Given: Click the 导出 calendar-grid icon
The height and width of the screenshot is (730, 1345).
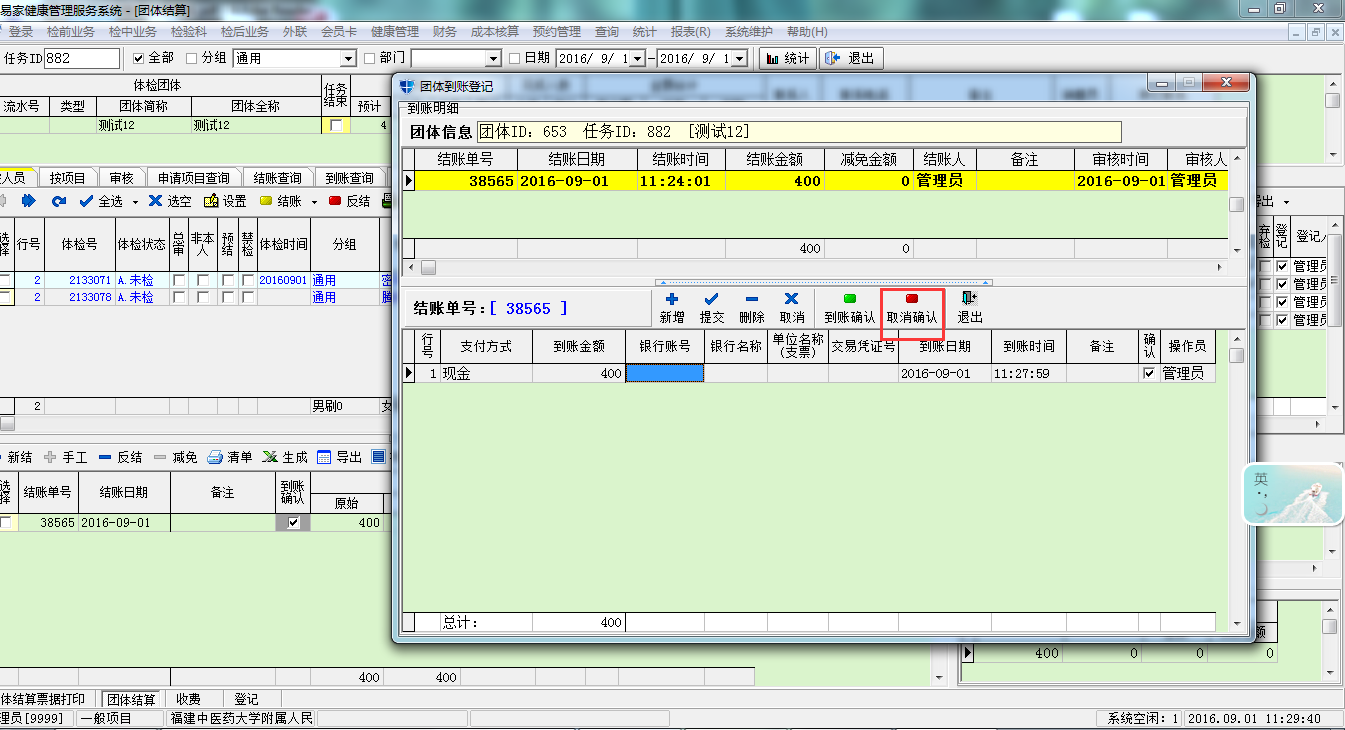Looking at the screenshot, I should (x=324, y=457).
